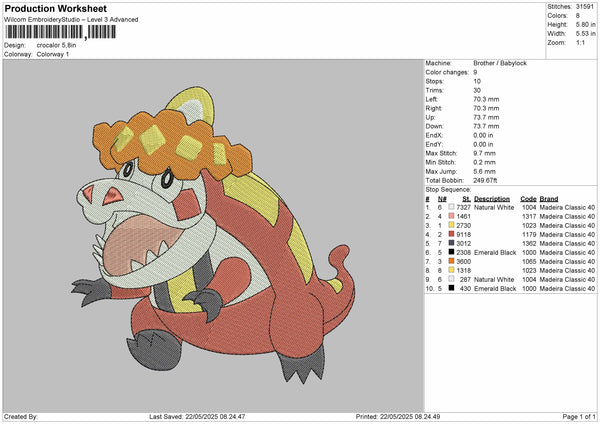Pick the yellow swatch beside stitch count 2730
Screen dimensions: 600x424
[x=452, y=225]
